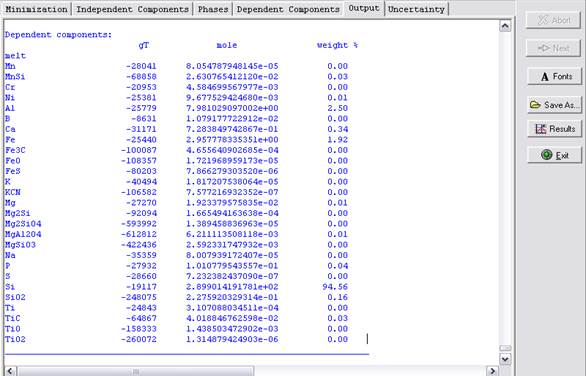Select the Output tab
Viewport: 586px width, 376px height.
coord(364,8)
